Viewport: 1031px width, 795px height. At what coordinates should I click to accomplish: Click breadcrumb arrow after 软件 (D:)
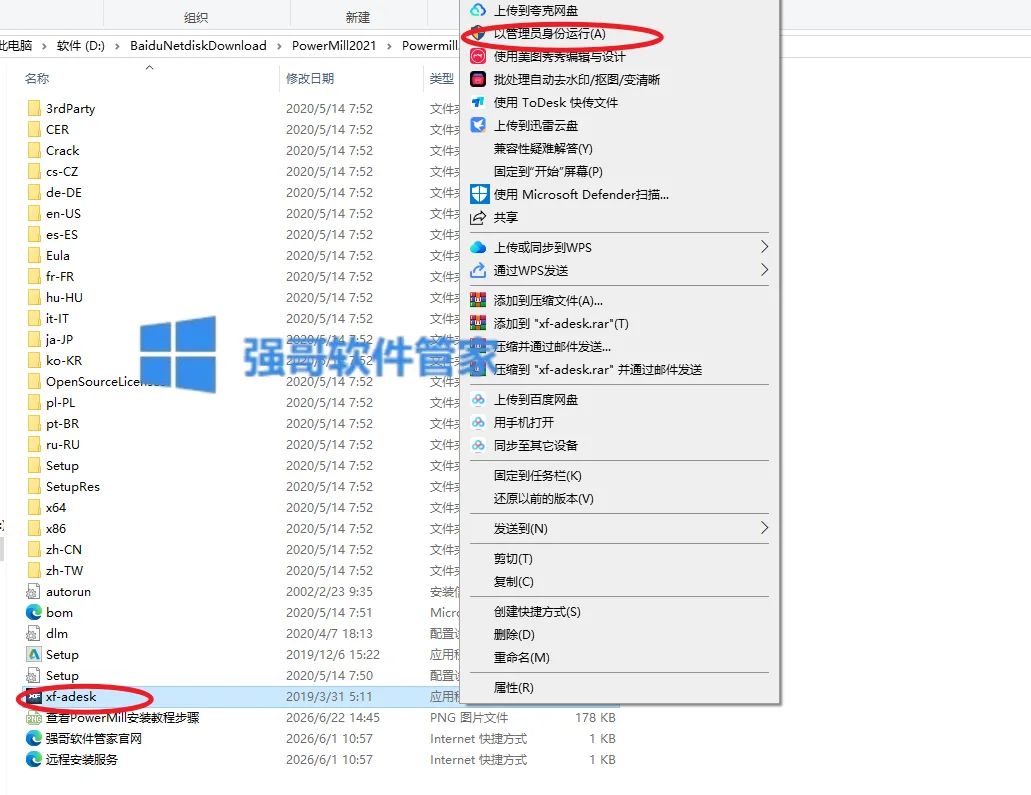[x=117, y=46]
